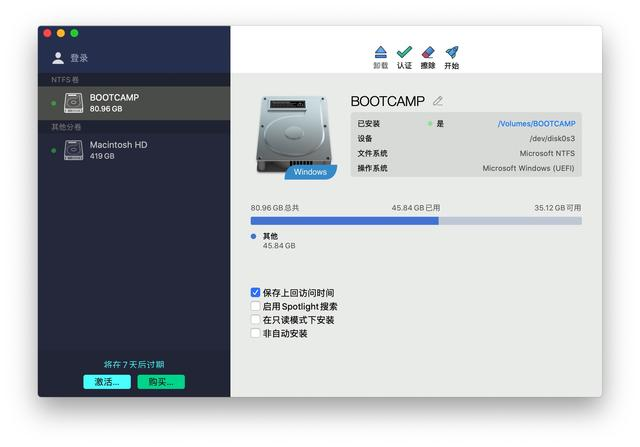Click the BOOTCAMP volume title heading
This screenshot has width=640, height=447.
click(387, 101)
